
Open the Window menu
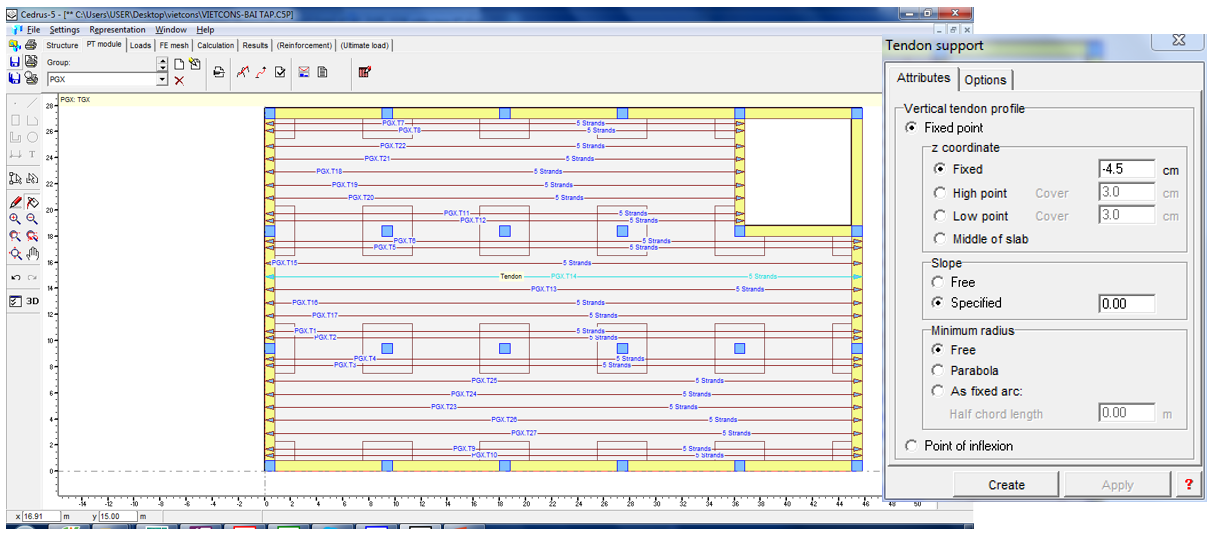171,30
